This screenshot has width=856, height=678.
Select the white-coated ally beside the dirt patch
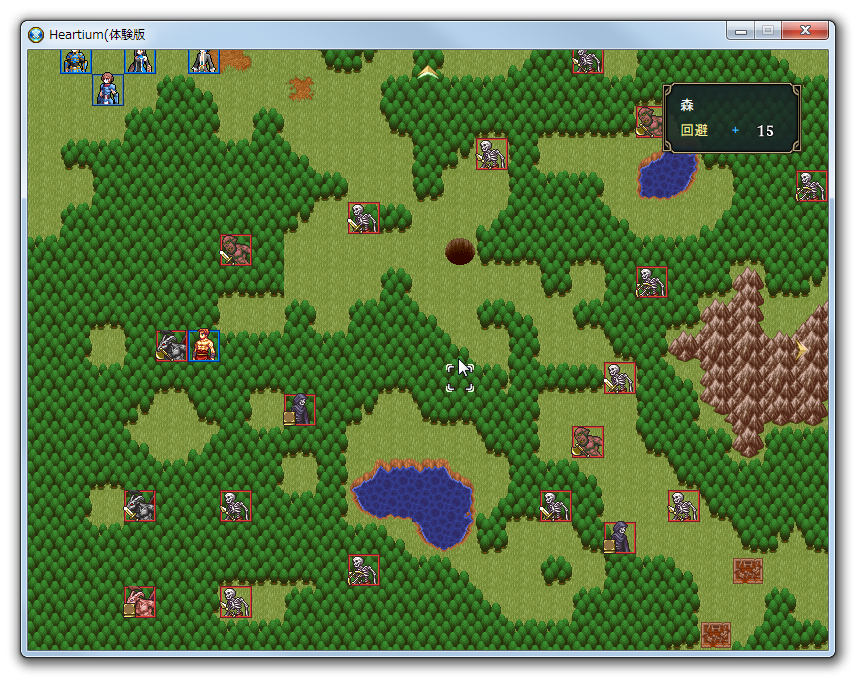(x=204, y=61)
